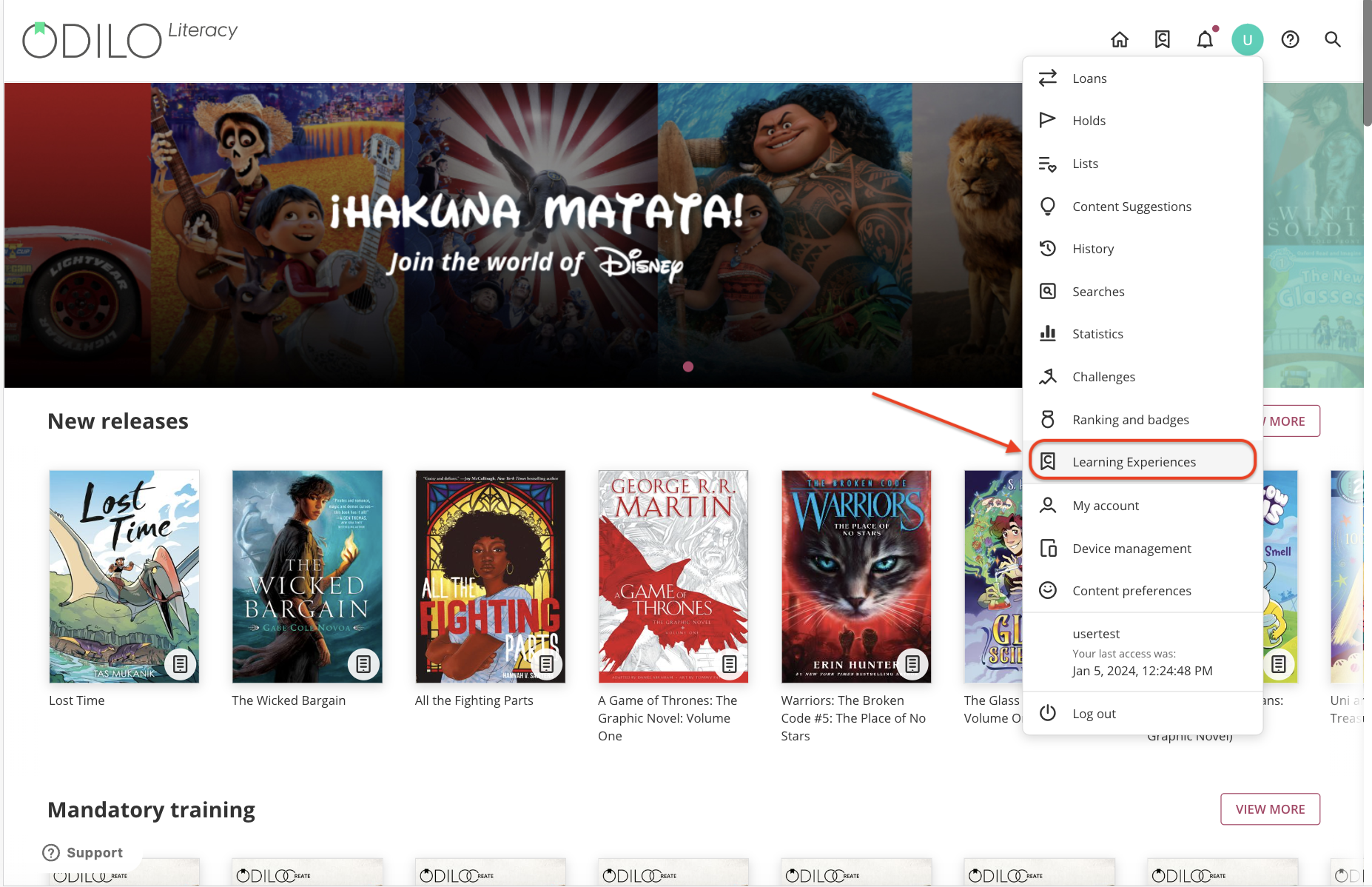1372x887 pixels.
Task: Open My account
Action: click(1143, 506)
